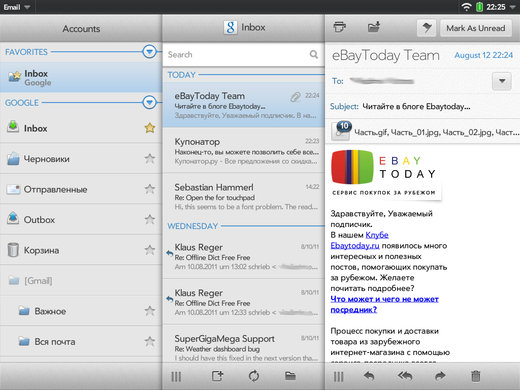Open Klaus Reger message from 12:33
520x390 pixels.
tap(244, 302)
